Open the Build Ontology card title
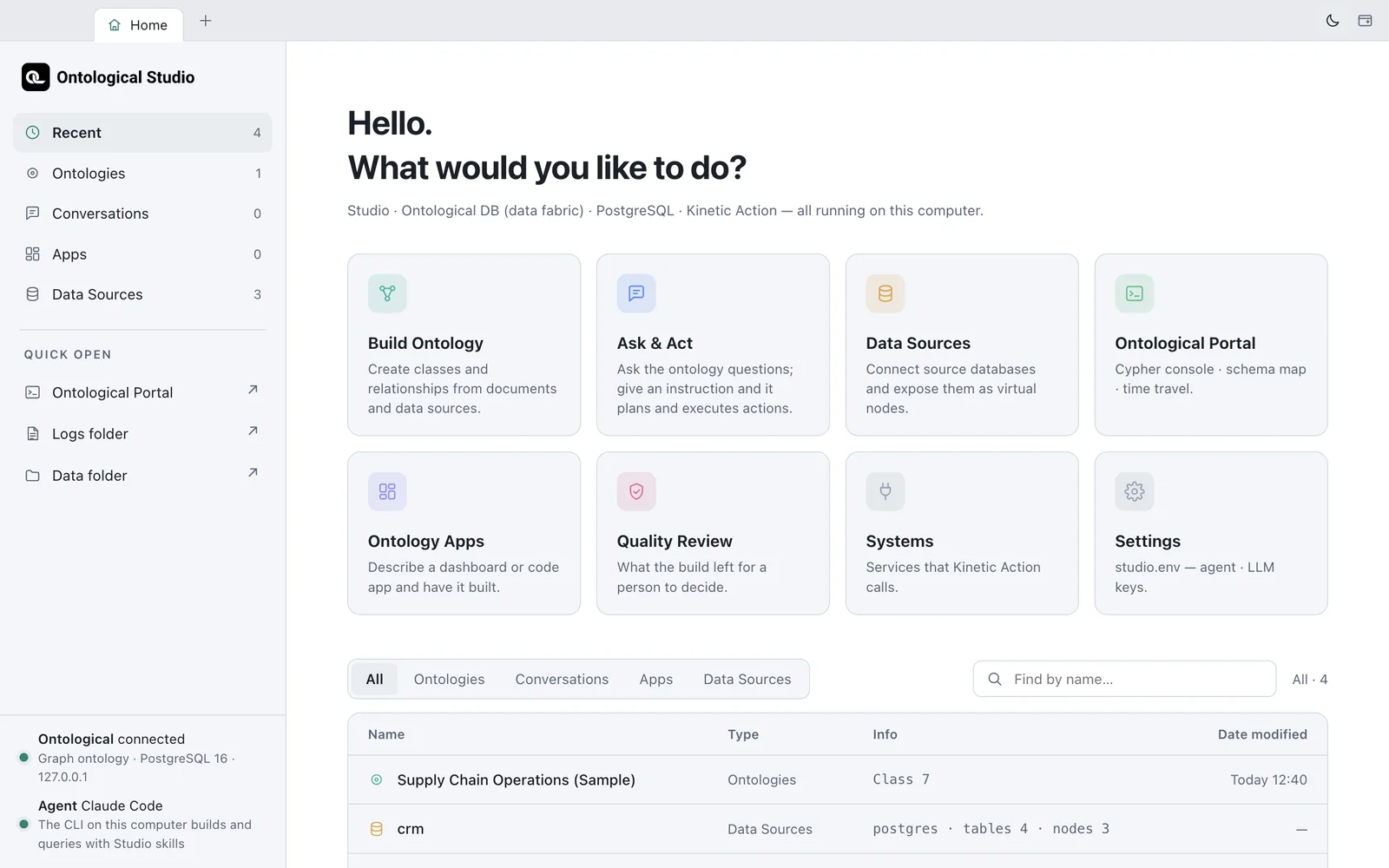The height and width of the screenshot is (868, 1389). pyautogui.click(x=425, y=343)
